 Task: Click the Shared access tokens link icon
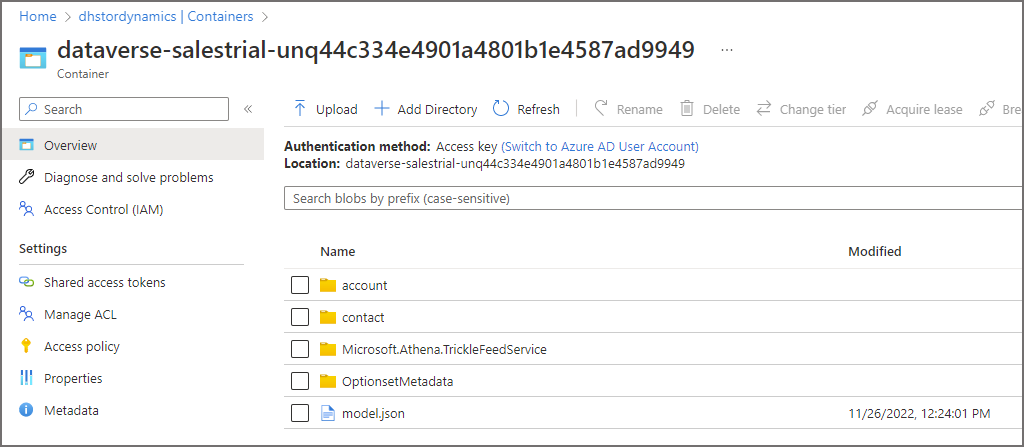click(x=27, y=282)
